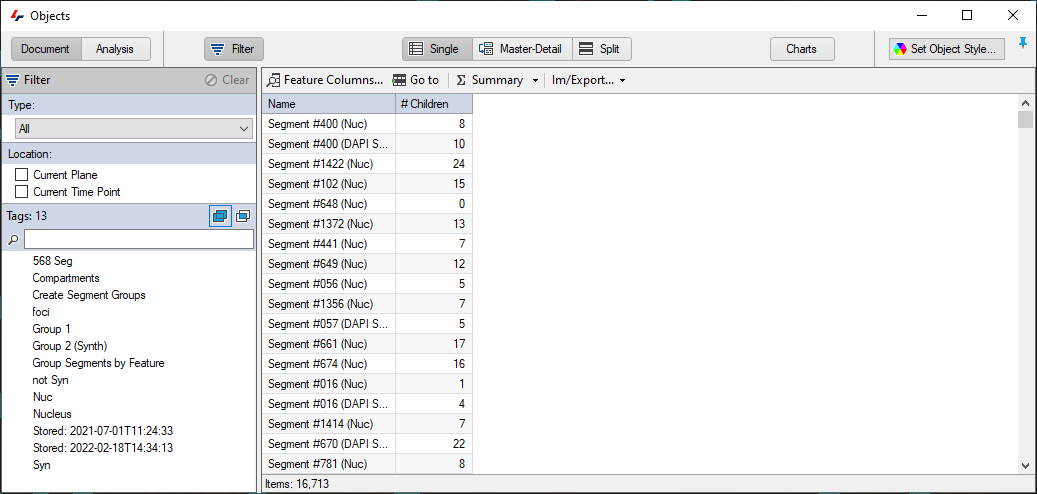Select Stored: 2022-02-18T14:34:13 tag
The image size is (1037, 494).
103,448
